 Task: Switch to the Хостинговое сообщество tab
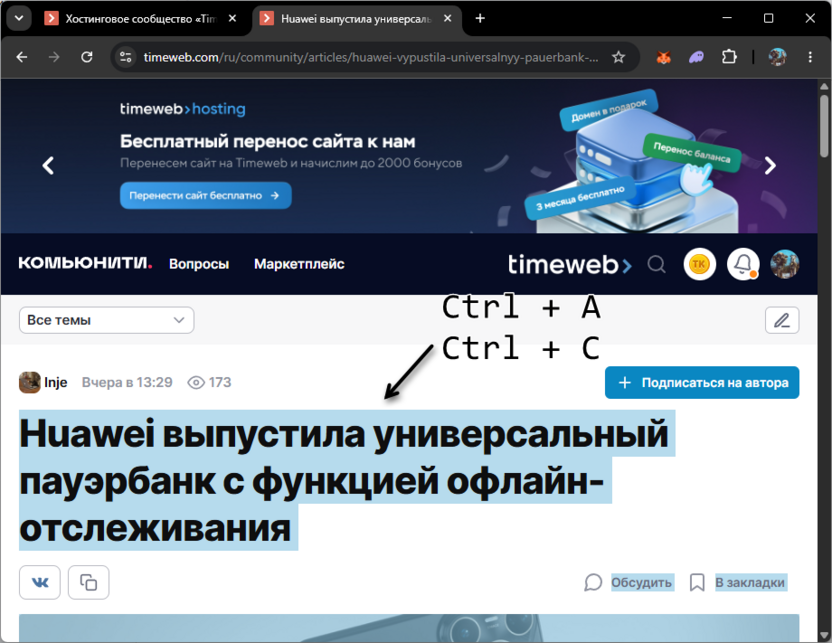[141, 19]
